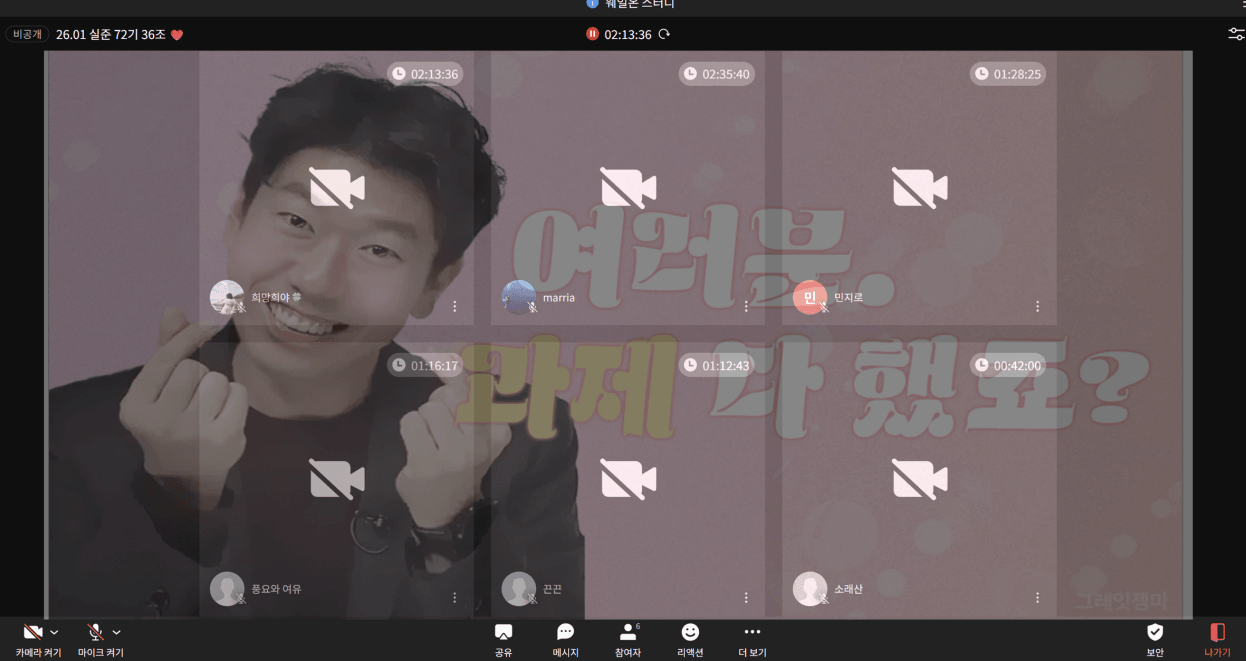Click the timer refresh icon
This screenshot has width=1246, height=661.
[664, 34]
